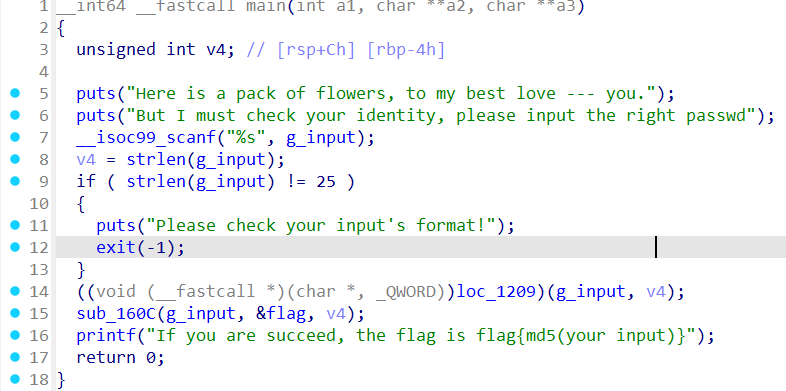This screenshot has height=391, width=786.
Task: Toggle breakpoint dot on sub_160C line 15
Action: 15,313
